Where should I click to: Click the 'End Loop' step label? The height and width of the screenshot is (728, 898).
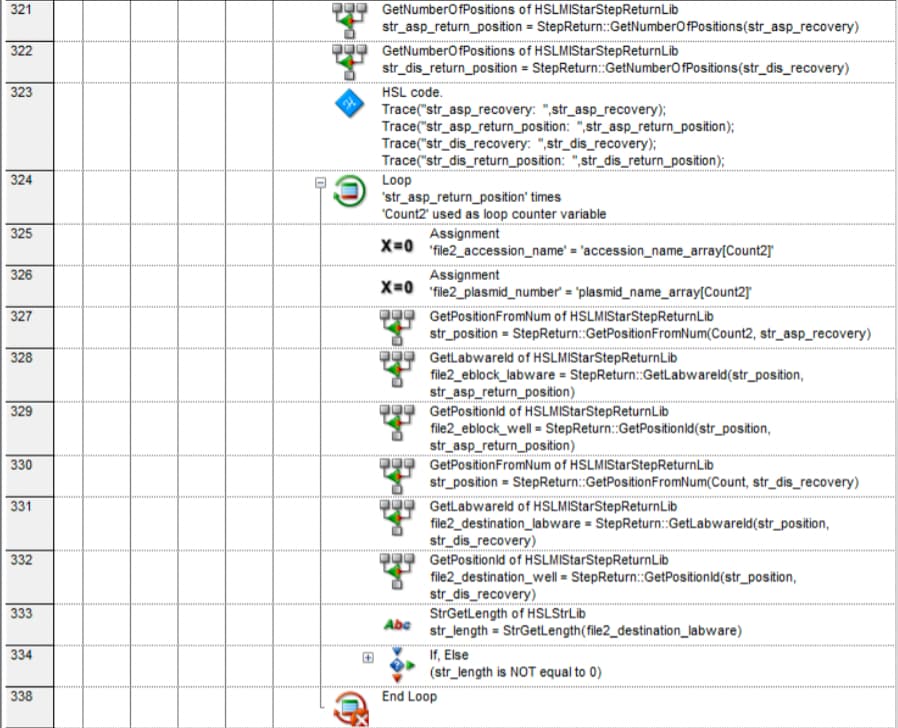[x=409, y=696]
